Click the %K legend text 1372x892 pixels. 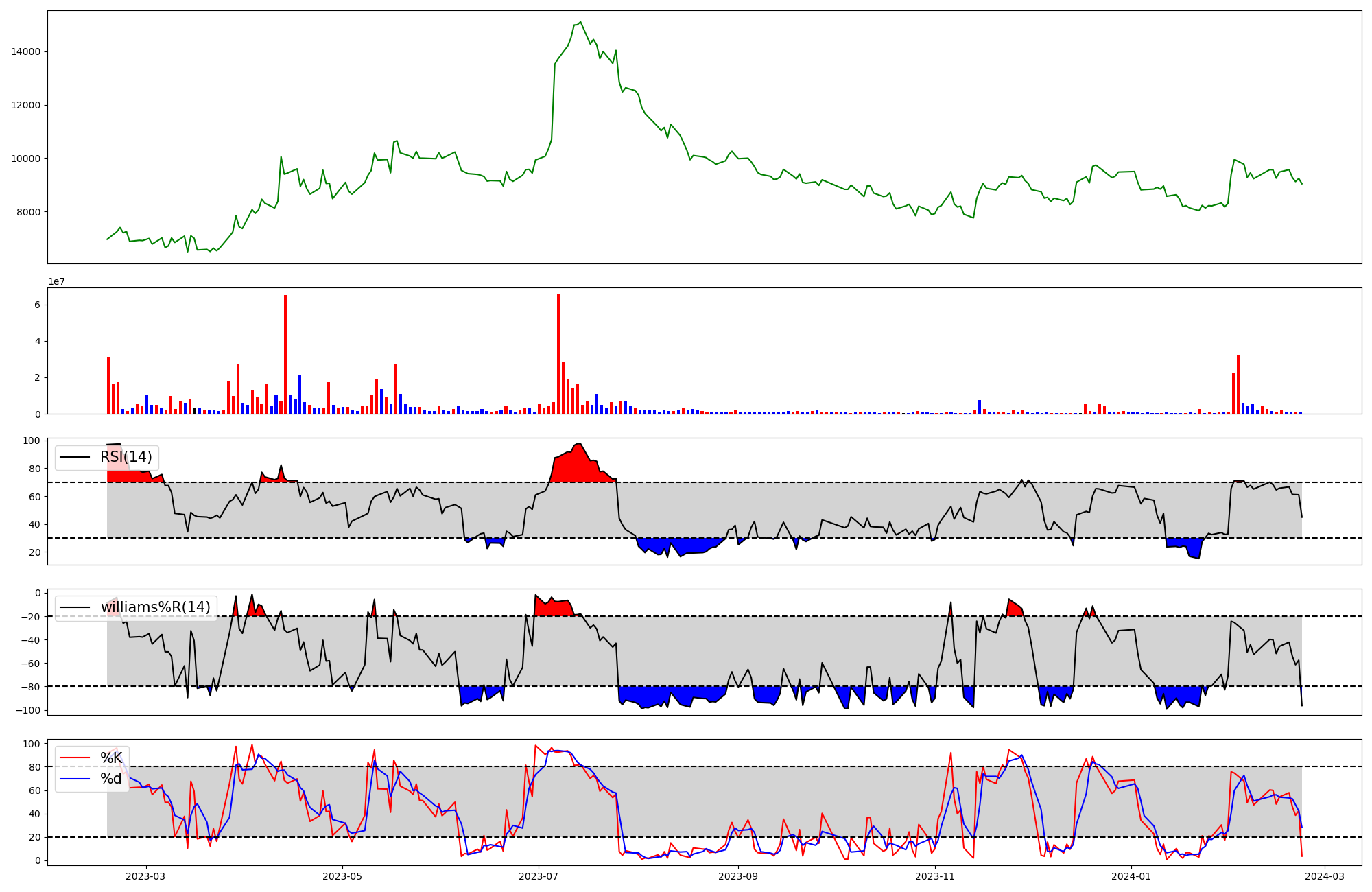(x=111, y=758)
